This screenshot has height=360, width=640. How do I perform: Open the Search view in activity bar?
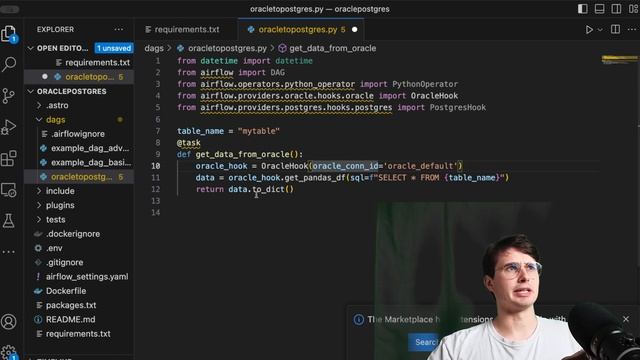pos(9,64)
